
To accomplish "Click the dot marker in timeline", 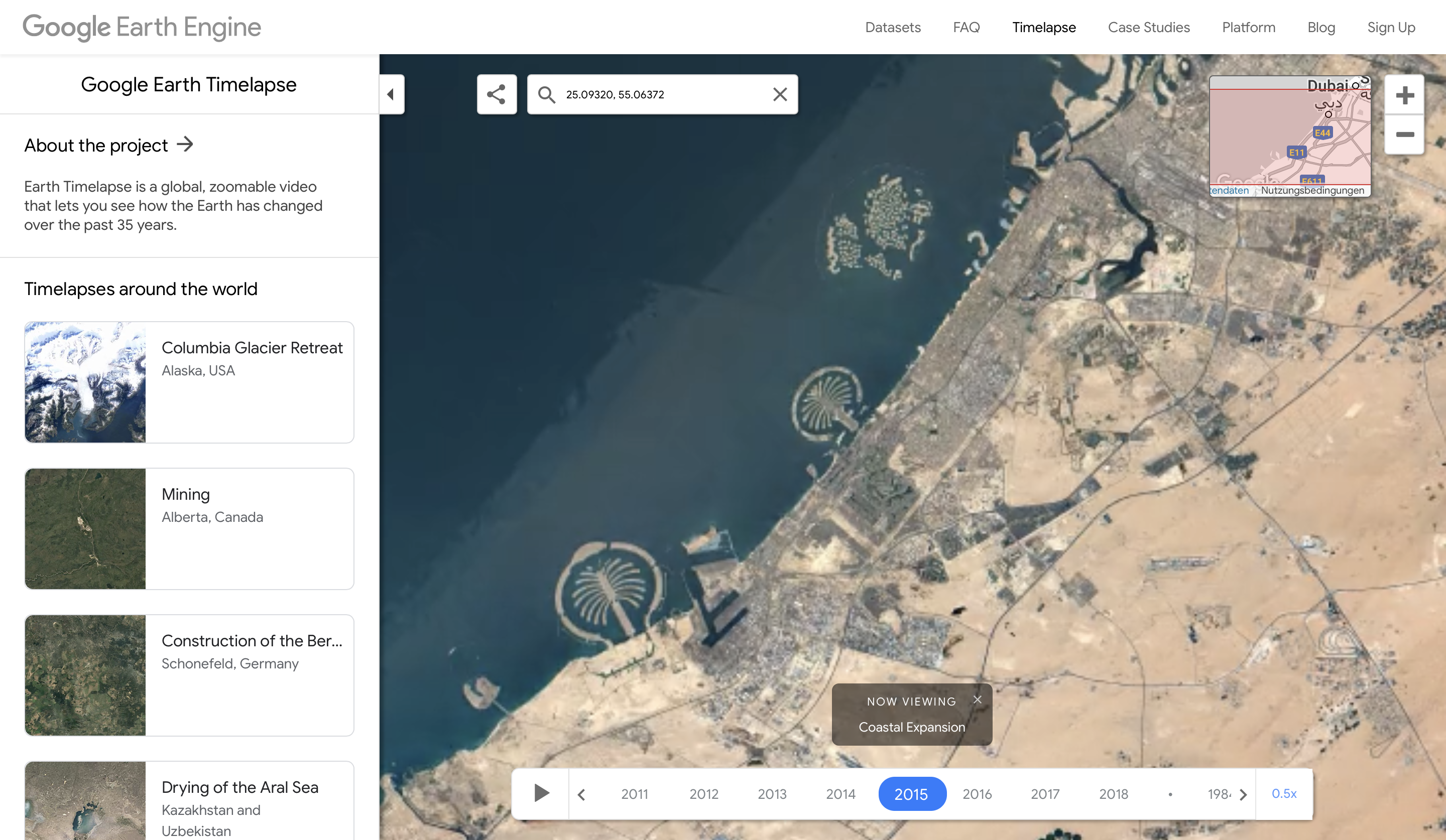I will pyautogui.click(x=1170, y=795).
